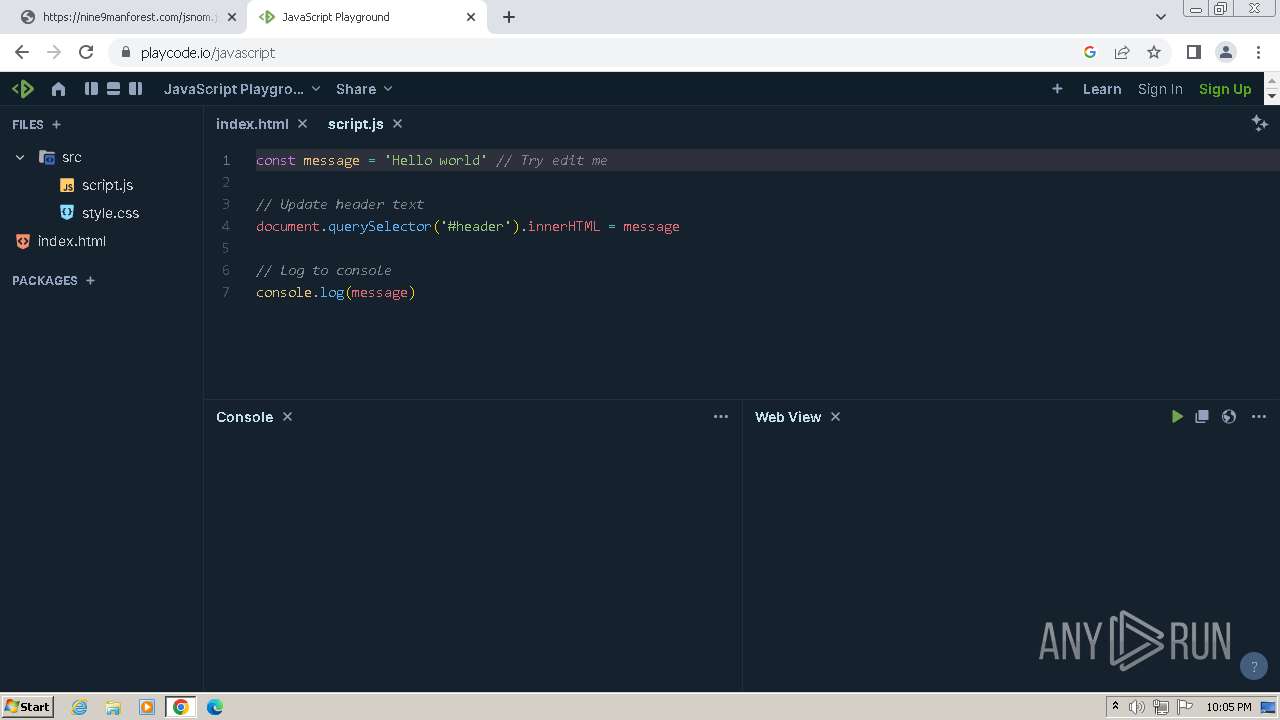Click the taskbar clock showing 10:05 PM
Viewport: 1280px width, 720px height.
(x=1228, y=707)
